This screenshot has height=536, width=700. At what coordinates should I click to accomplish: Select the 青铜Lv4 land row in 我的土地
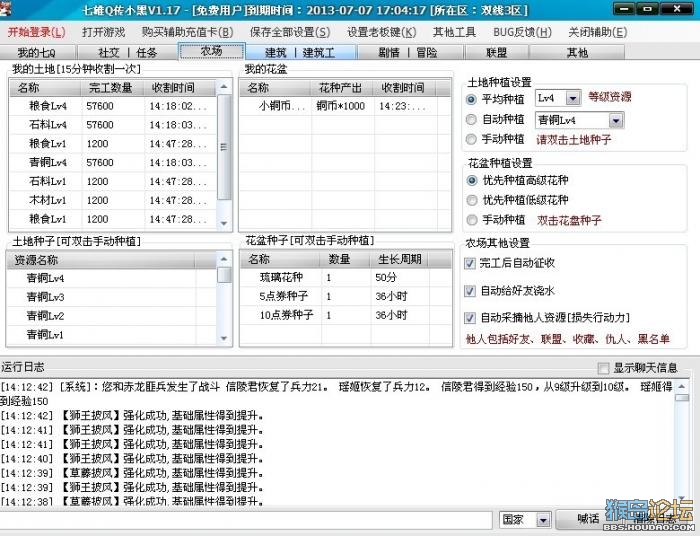tap(113, 162)
